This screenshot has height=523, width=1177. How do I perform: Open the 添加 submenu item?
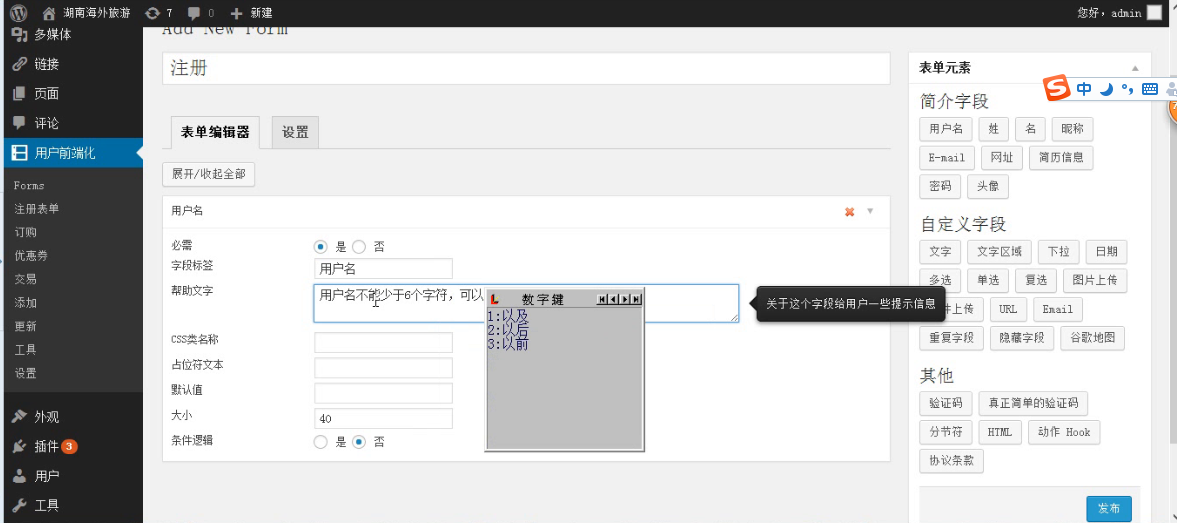[x=25, y=302]
